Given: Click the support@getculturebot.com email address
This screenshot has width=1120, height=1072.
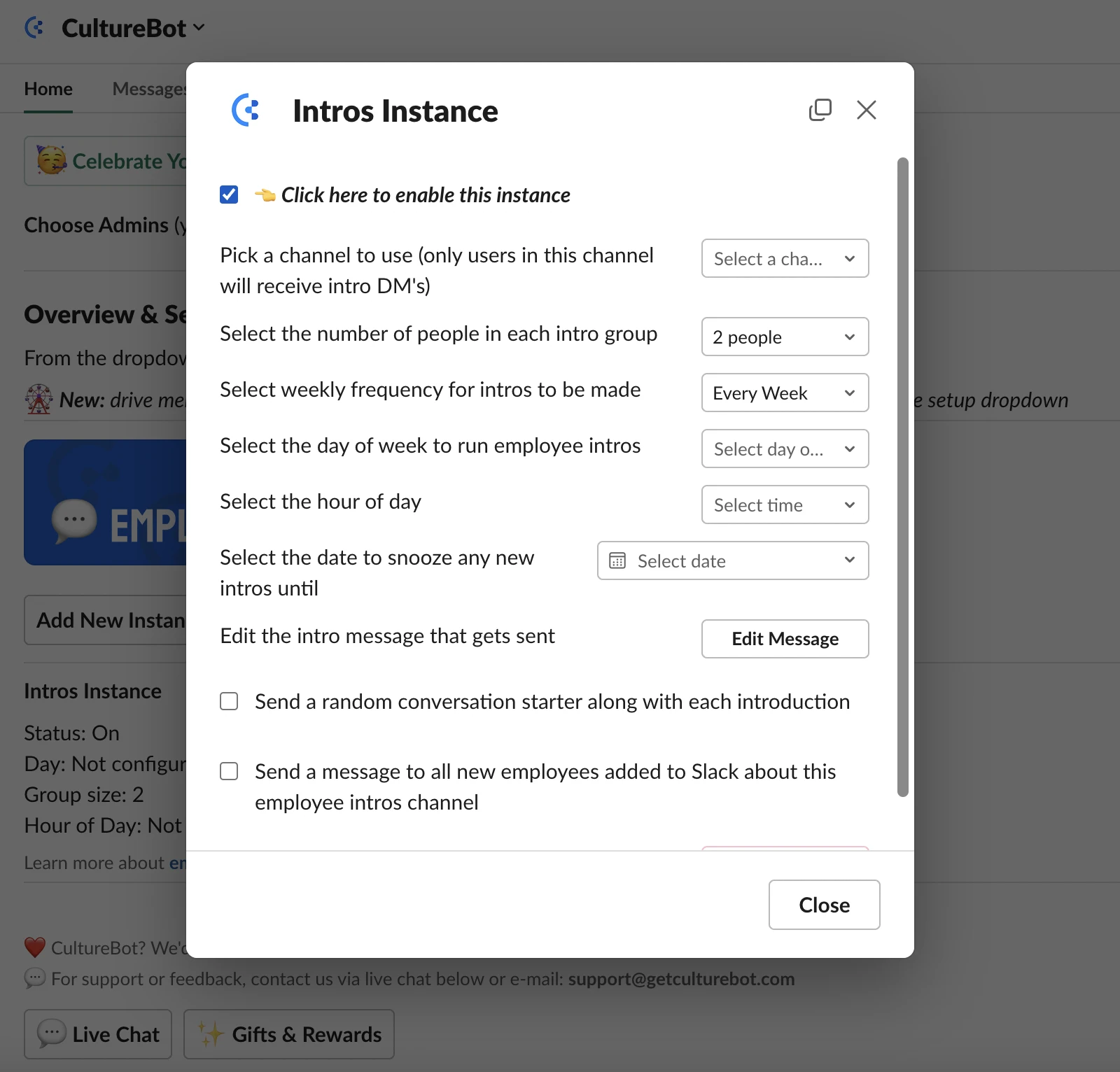Looking at the screenshot, I should point(681,978).
